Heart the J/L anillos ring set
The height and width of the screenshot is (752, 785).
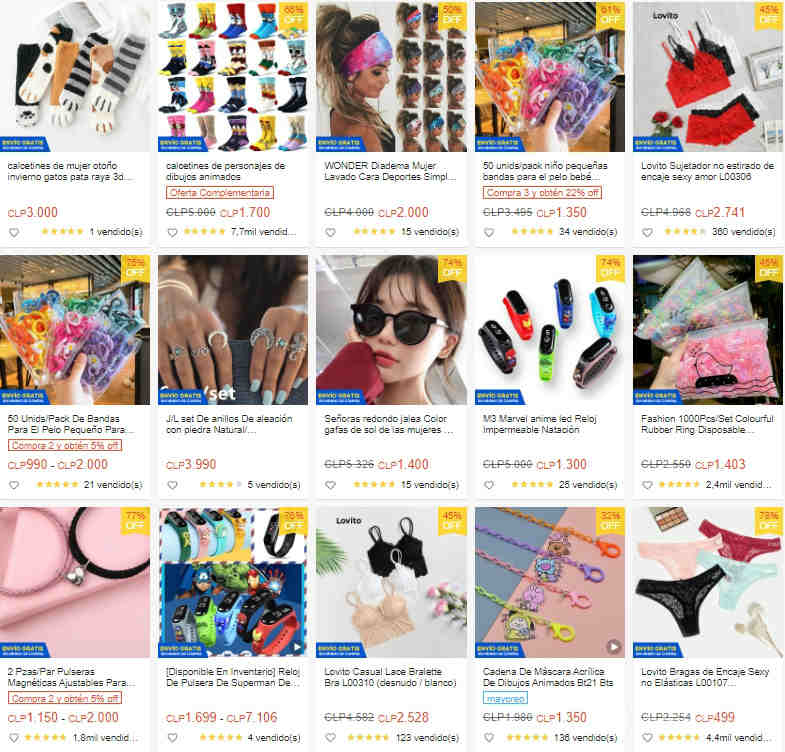point(172,485)
